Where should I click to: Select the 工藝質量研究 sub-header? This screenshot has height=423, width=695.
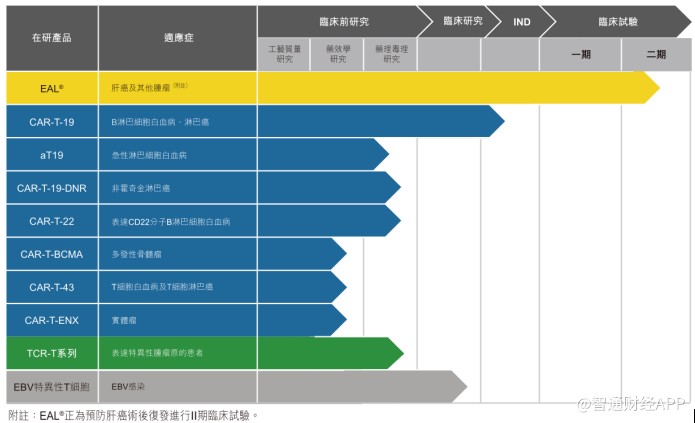284,55
